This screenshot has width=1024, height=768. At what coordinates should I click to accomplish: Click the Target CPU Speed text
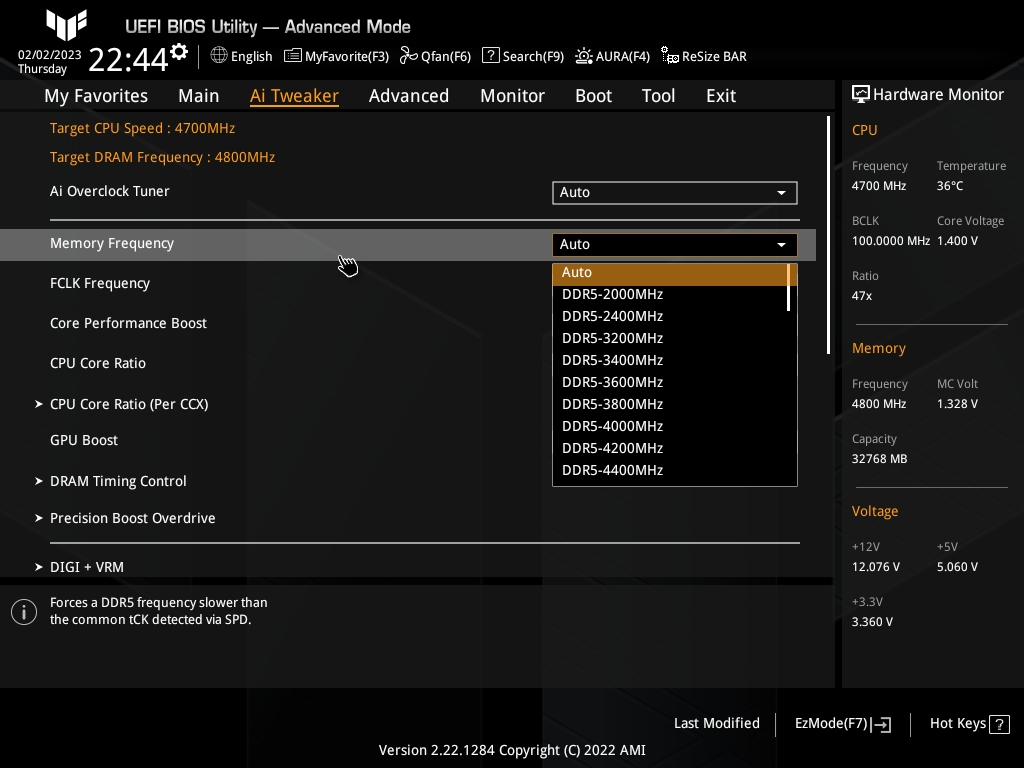142,128
